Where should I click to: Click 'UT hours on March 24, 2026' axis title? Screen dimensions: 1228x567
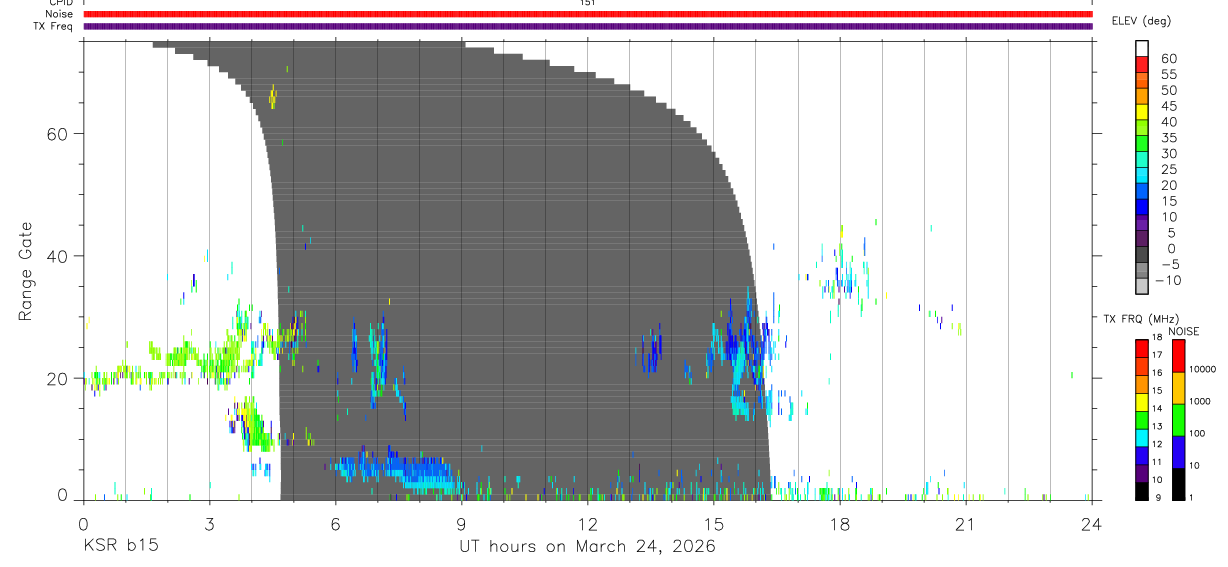pyautogui.click(x=587, y=548)
